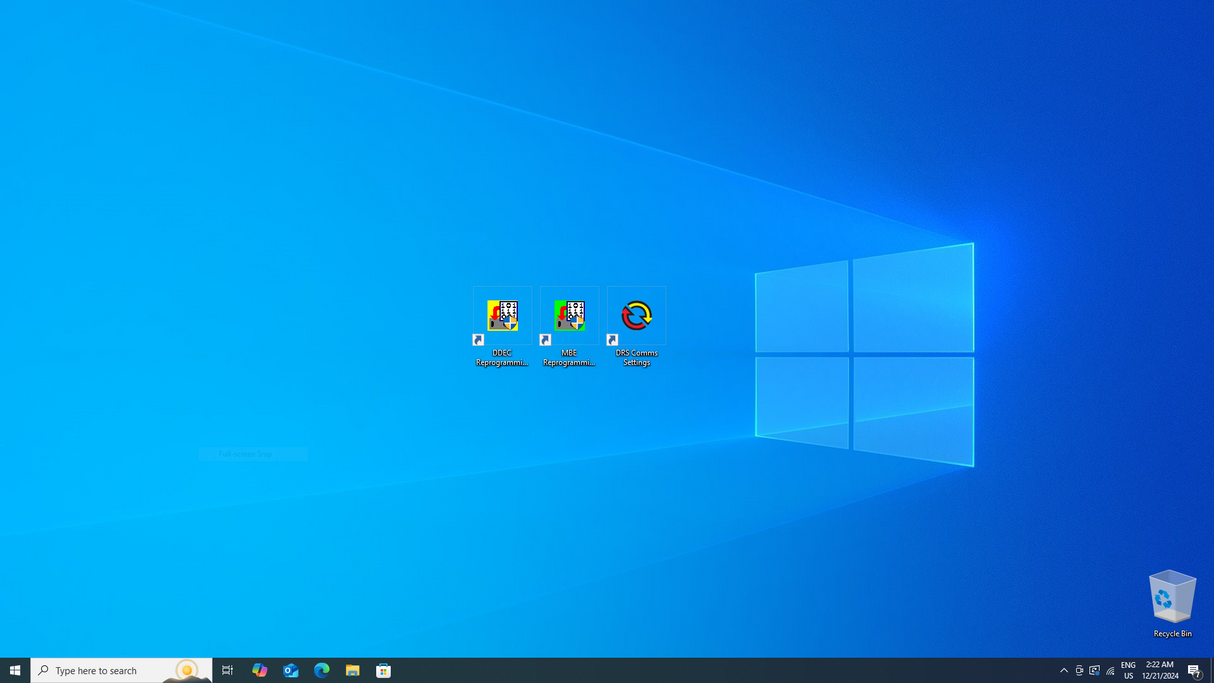This screenshot has width=1214, height=683.
Task: Click the Show desktop strip at taskbar edge
Action: (1211, 670)
